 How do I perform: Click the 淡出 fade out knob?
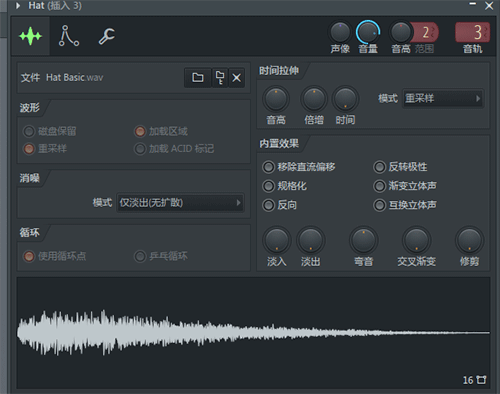310,240
